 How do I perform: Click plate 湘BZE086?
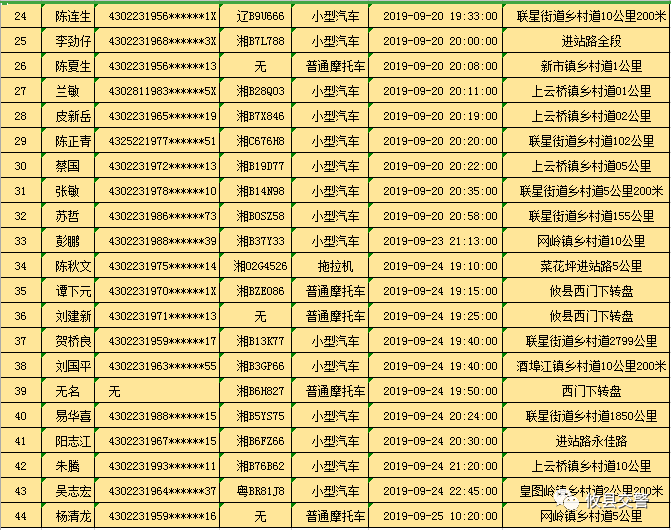[x=260, y=291]
